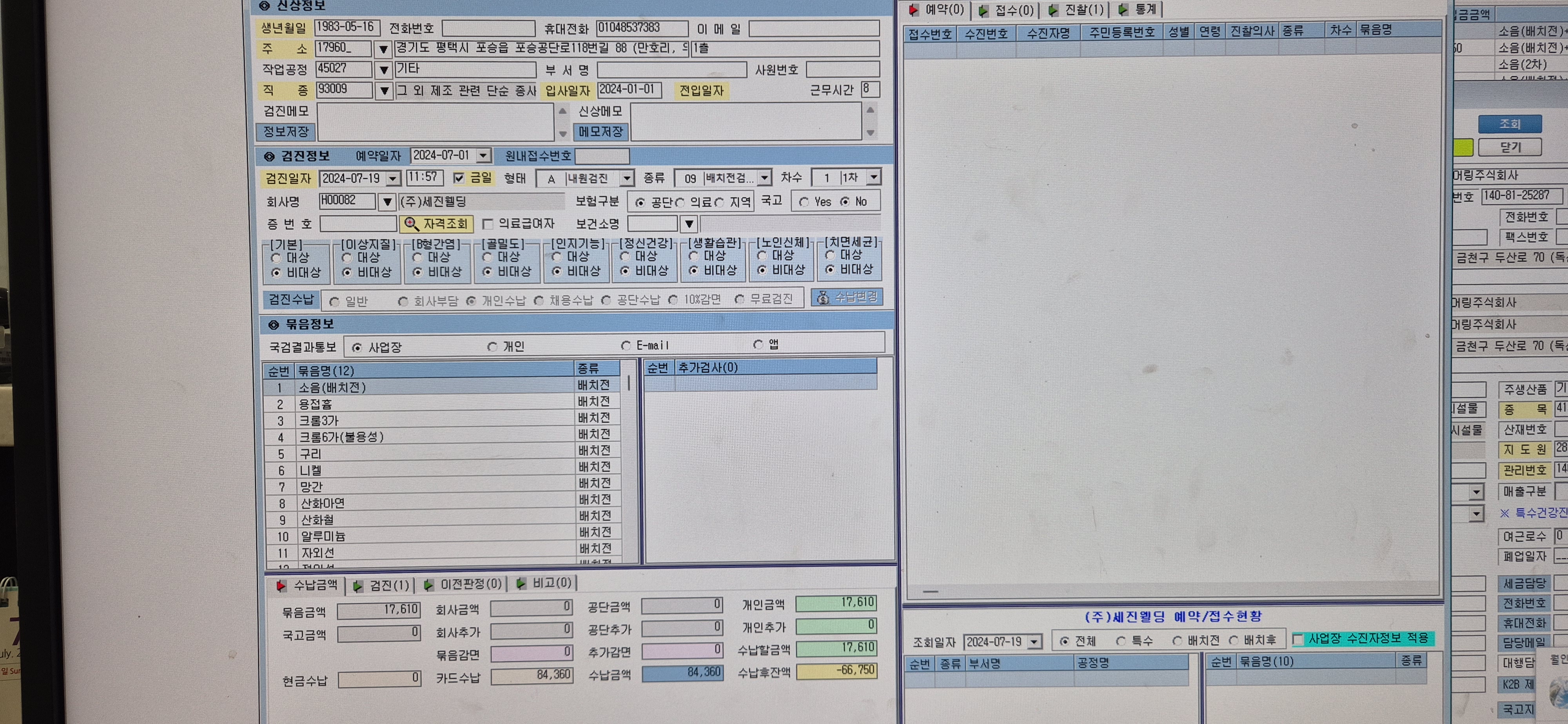1568x724 pixels.
Task: Click the green flag icon of 통계 tab
Action: pyautogui.click(x=1123, y=10)
